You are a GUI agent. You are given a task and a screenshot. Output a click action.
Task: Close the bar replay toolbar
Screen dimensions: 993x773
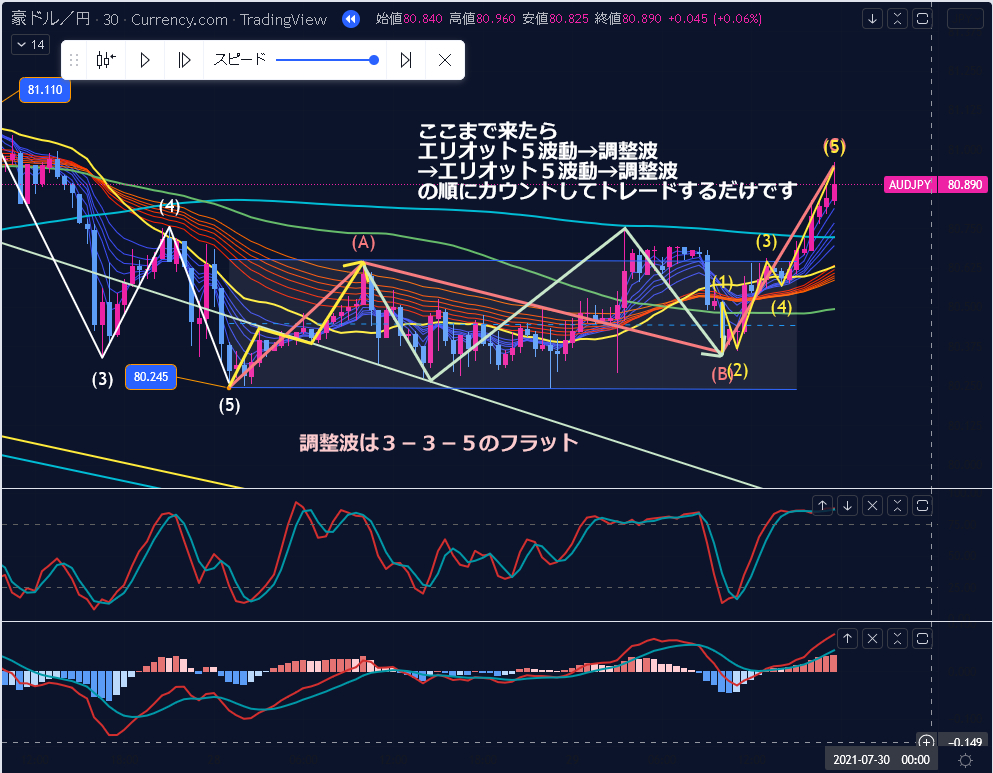pyautogui.click(x=445, y=60)
